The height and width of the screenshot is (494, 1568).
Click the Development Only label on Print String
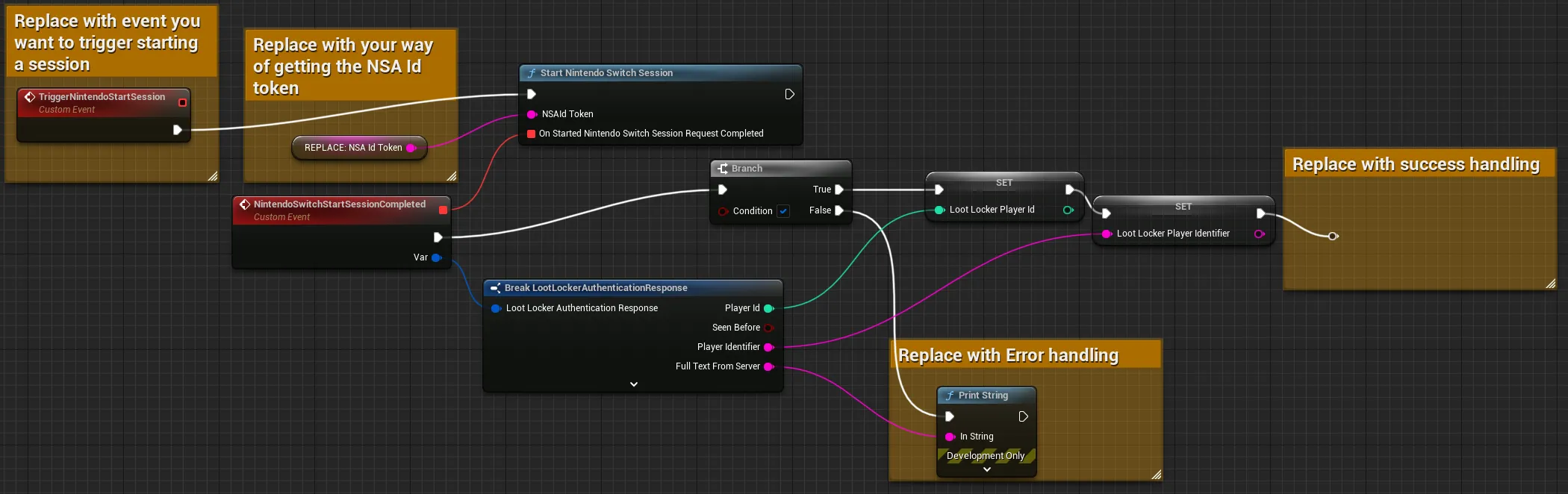[x=986, y=456]
